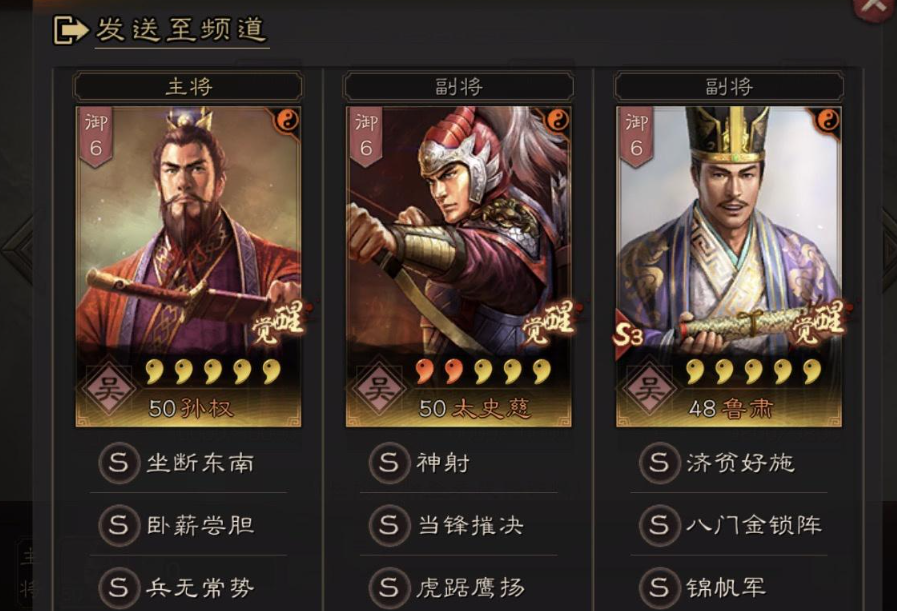Click the red stars on 太史慈's card
Image resolution: width=897 pixels, height=611 pixels.
pos(439,371)
